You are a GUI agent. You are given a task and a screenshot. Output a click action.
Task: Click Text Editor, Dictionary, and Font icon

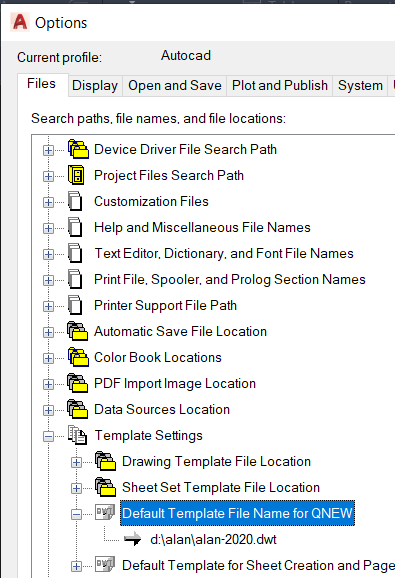76,253
